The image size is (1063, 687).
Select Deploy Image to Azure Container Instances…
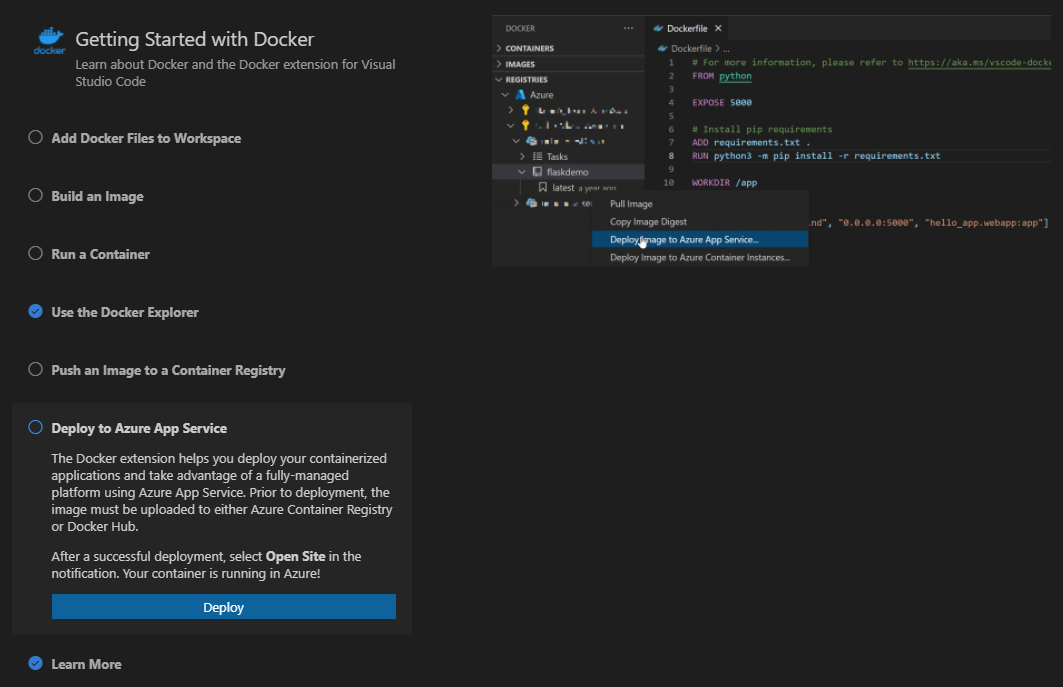[700, 258]
